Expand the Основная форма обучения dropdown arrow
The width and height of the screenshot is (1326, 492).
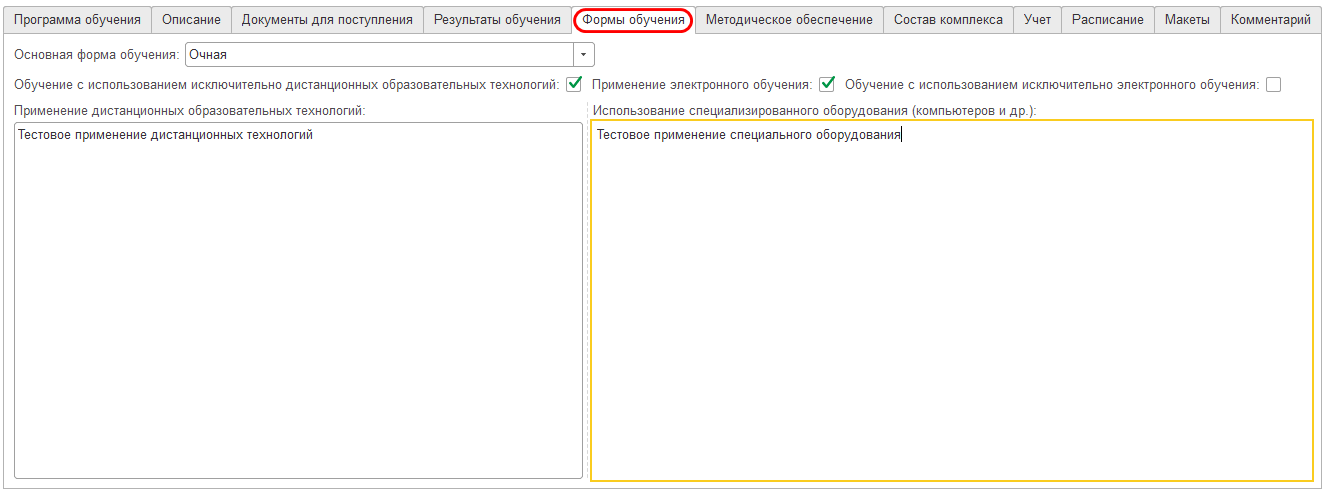[x=583, y=55]
